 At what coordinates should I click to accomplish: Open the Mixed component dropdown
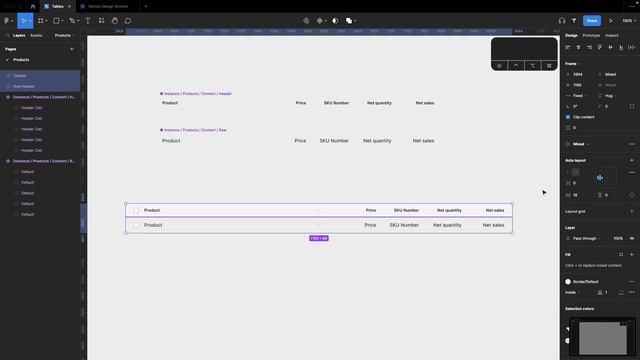tap(581, 144)
